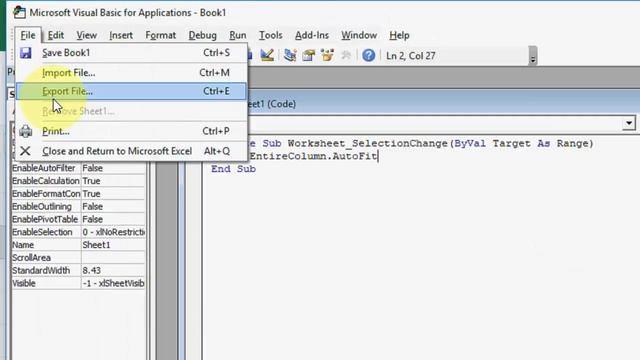Click the disabled Remove Sheet1... entry

coord(131,111)
